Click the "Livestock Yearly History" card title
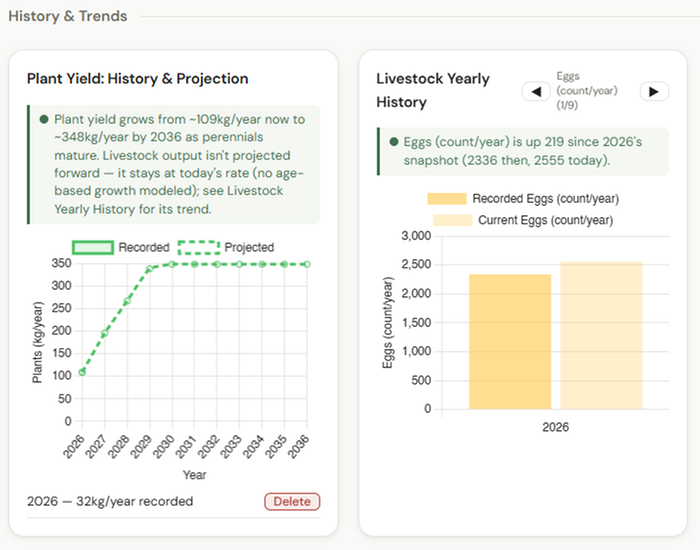 click(x=433, y=90)
